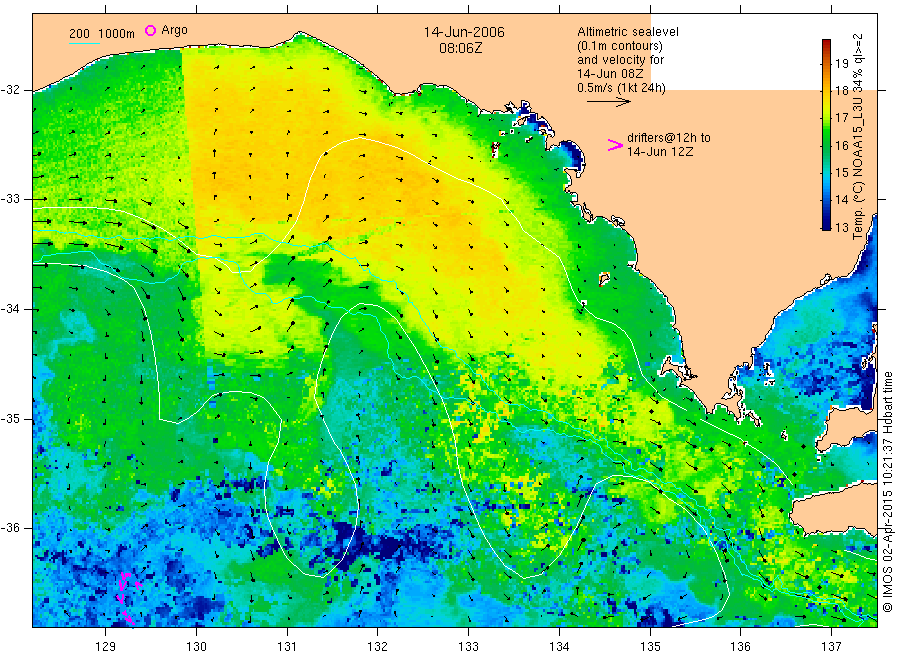Image resolution: width=900 pixels, height=660 pixels.
Task: Click the temperature color bar
Action: coord(826,135)
